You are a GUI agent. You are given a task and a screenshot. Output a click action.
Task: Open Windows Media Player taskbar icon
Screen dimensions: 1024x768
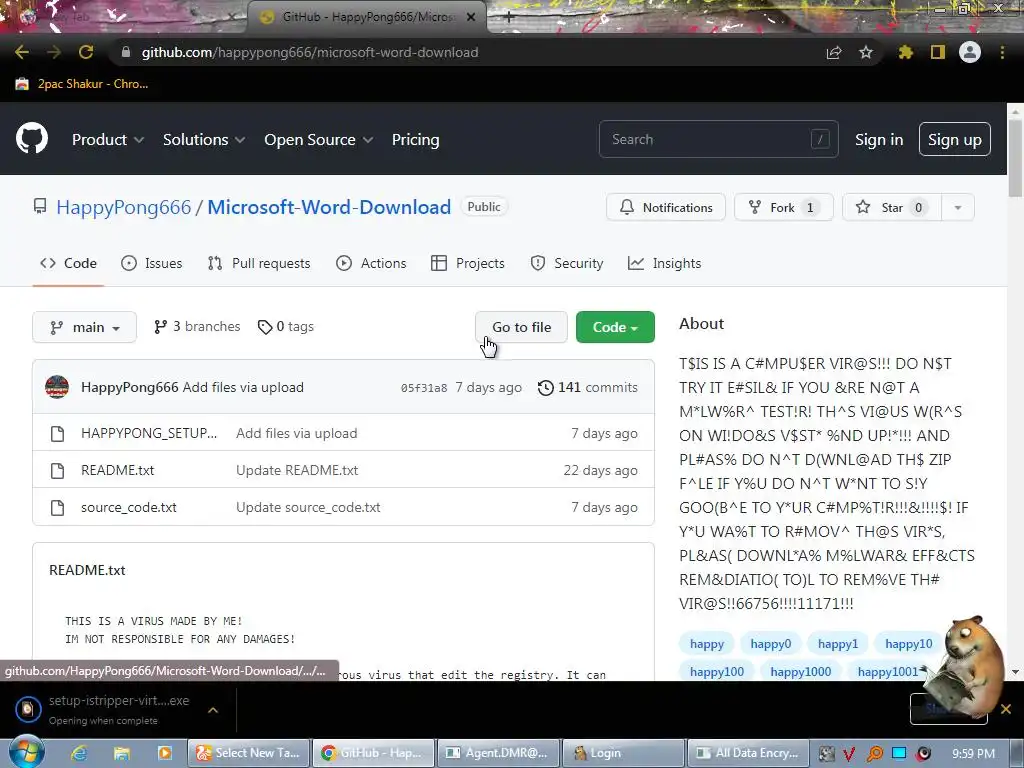[165, 753]
